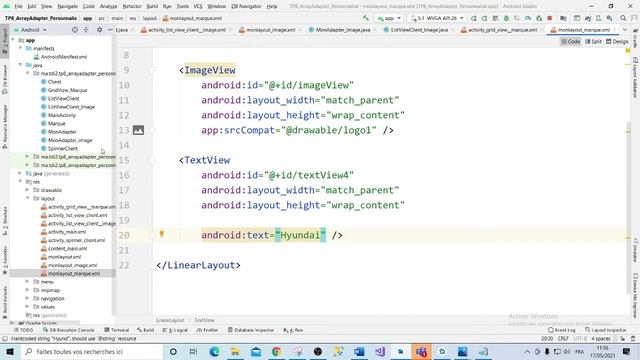Open the VCS menu

point(198,6)
